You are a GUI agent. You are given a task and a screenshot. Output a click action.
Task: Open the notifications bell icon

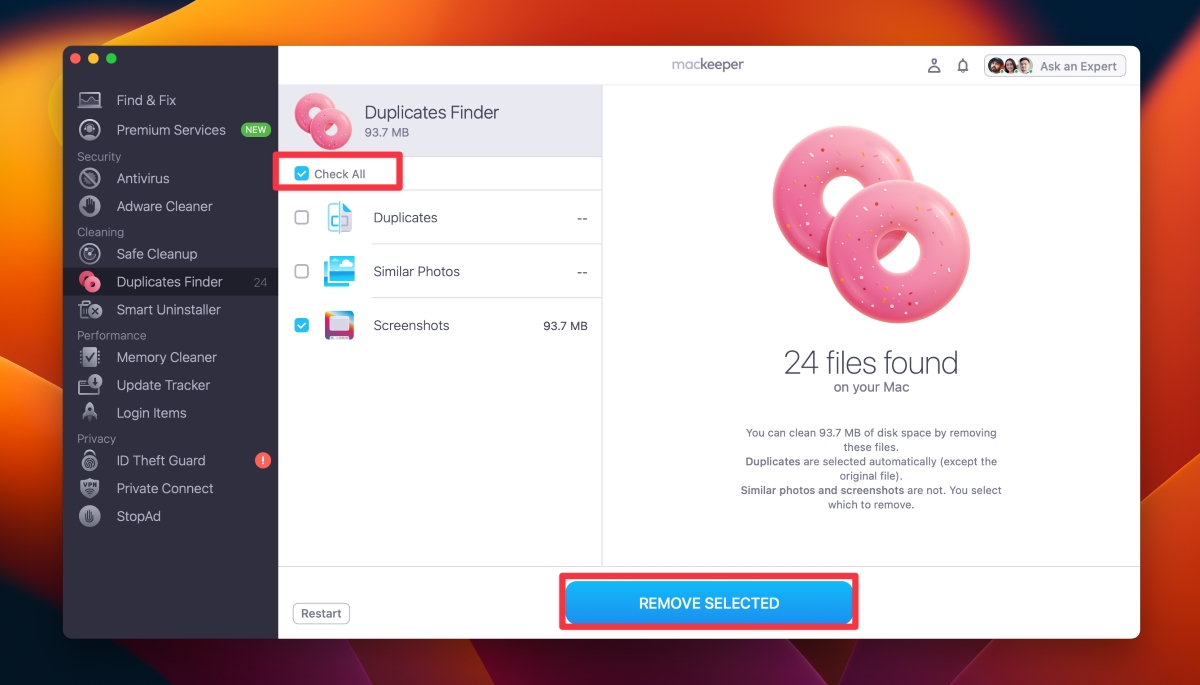pos(963,66)
